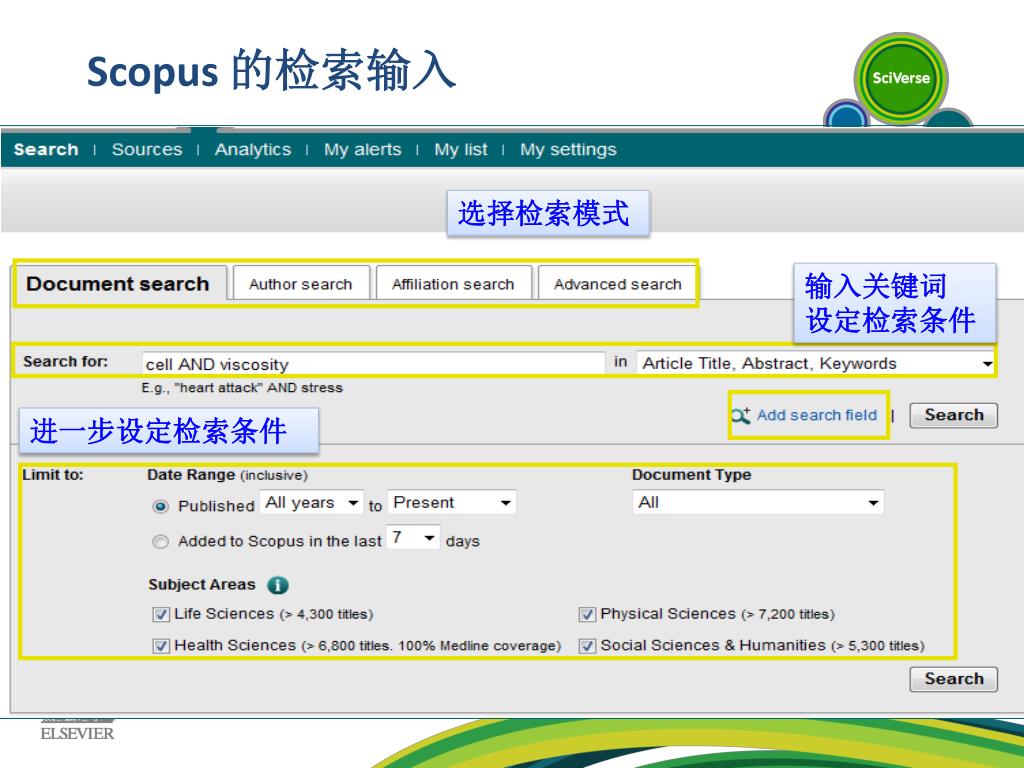Click the Document Type heading

pyautogui.click(x=692, y=475)
